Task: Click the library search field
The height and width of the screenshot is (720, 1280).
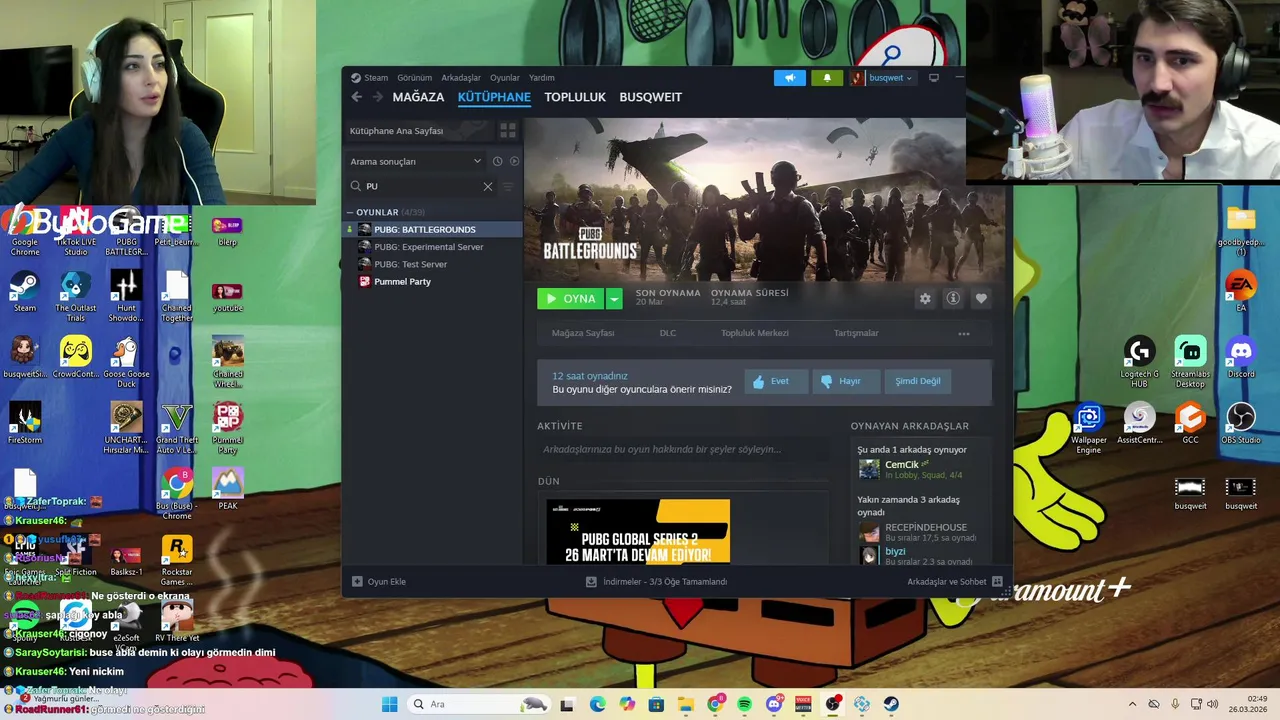Action: (x=420, y=186)
